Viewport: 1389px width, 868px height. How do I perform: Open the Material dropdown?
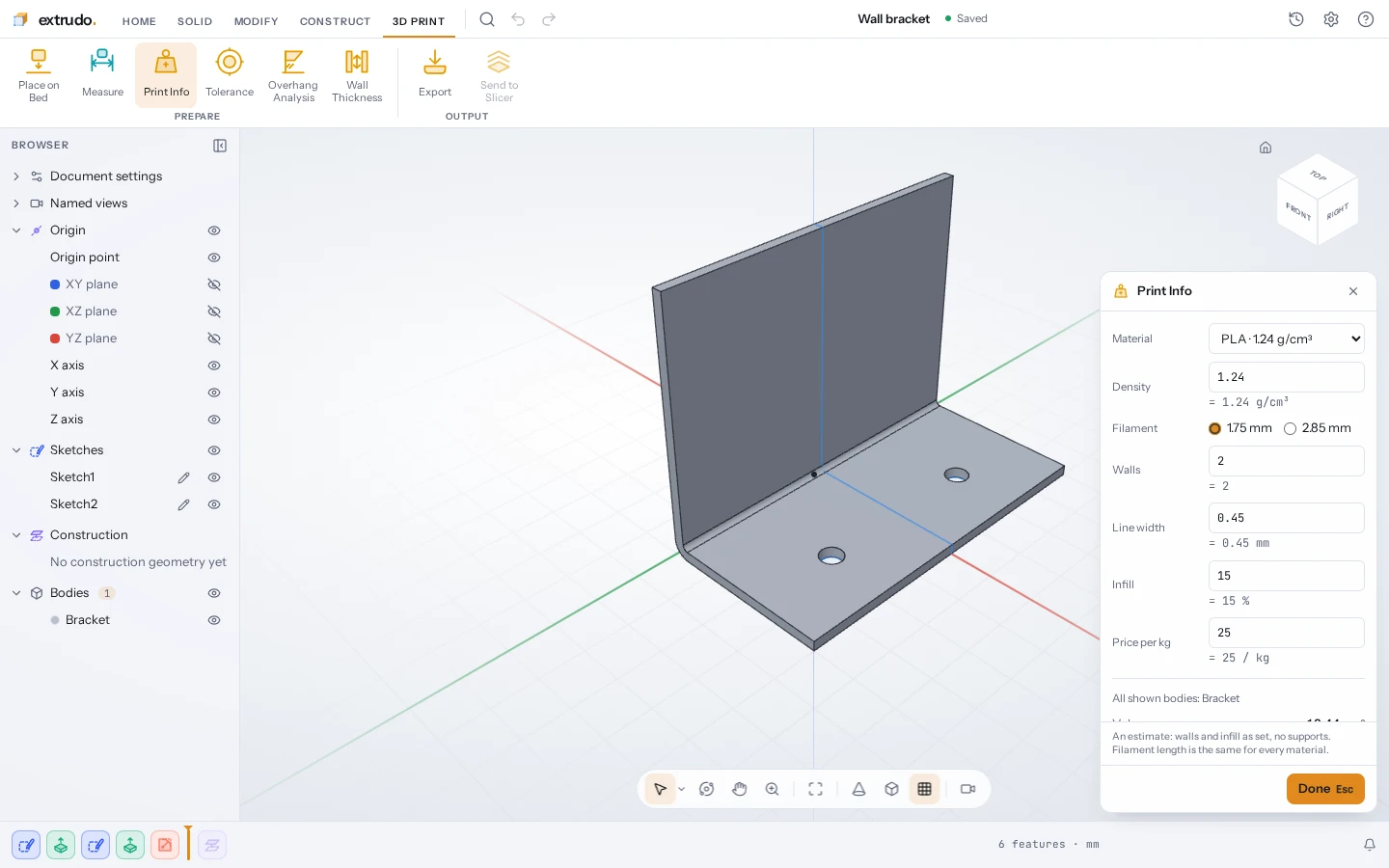click(x=1287, y=339)
